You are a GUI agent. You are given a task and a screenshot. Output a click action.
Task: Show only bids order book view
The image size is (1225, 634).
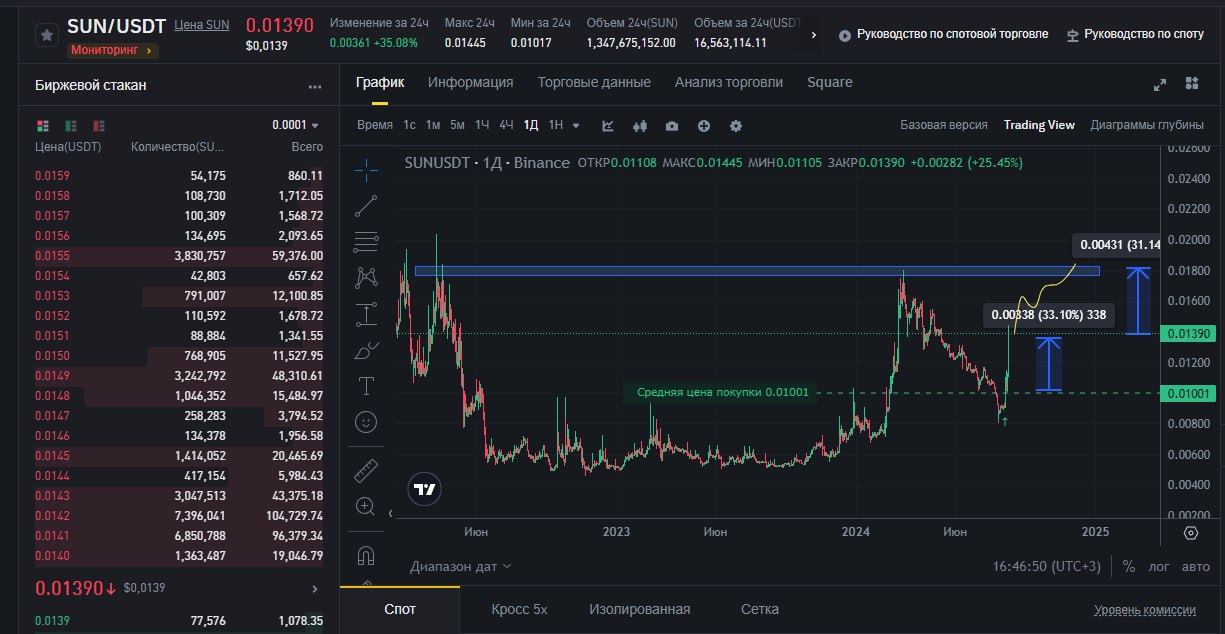[71, 126]
